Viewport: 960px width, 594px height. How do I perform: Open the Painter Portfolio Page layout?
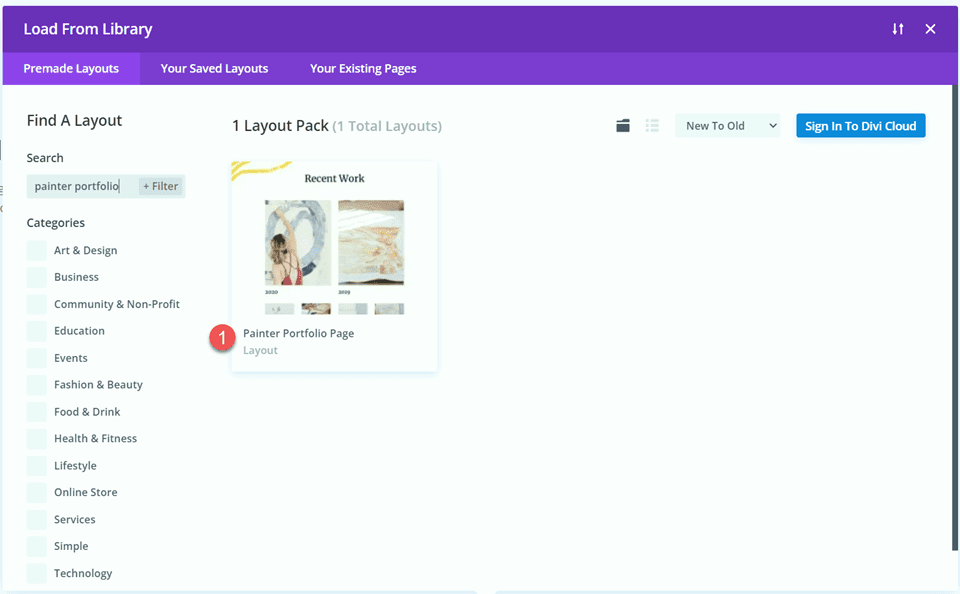[x=334, y=250]
